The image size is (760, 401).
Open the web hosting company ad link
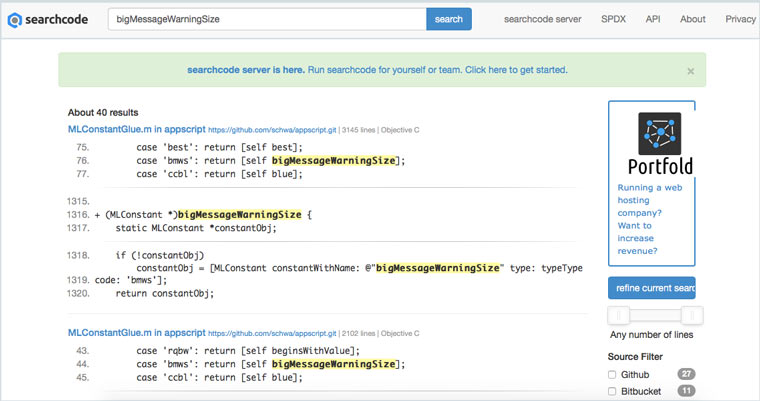(x=639, y=219)
